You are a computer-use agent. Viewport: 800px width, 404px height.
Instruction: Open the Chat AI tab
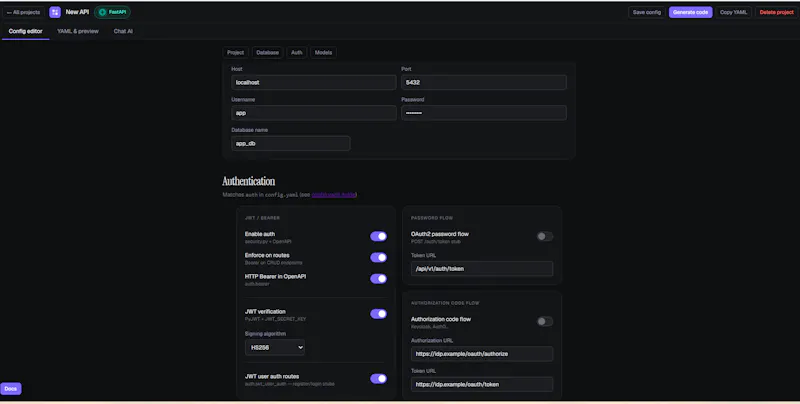coord(123,31)
